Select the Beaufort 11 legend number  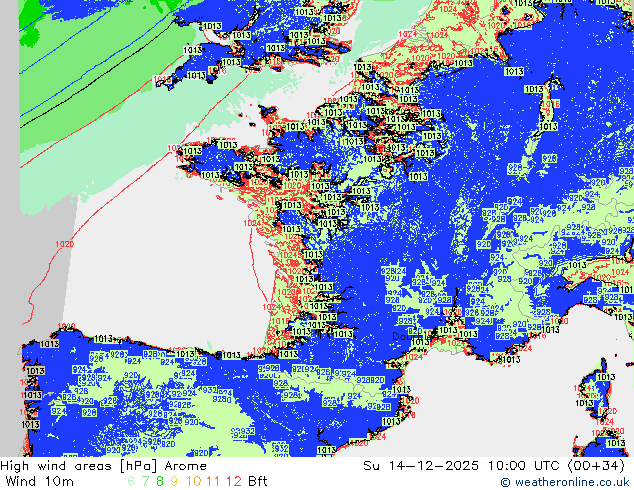(x=213, y=482)
